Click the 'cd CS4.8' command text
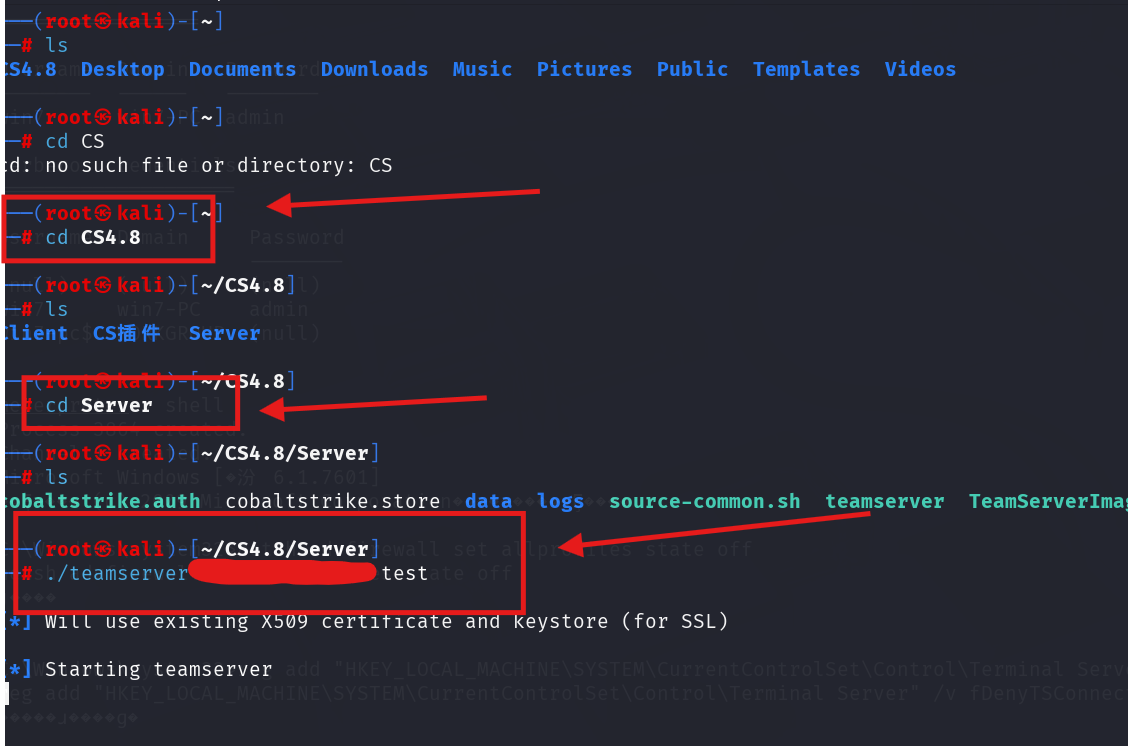Screen dimensions: 1128x746 coord(93,237)
